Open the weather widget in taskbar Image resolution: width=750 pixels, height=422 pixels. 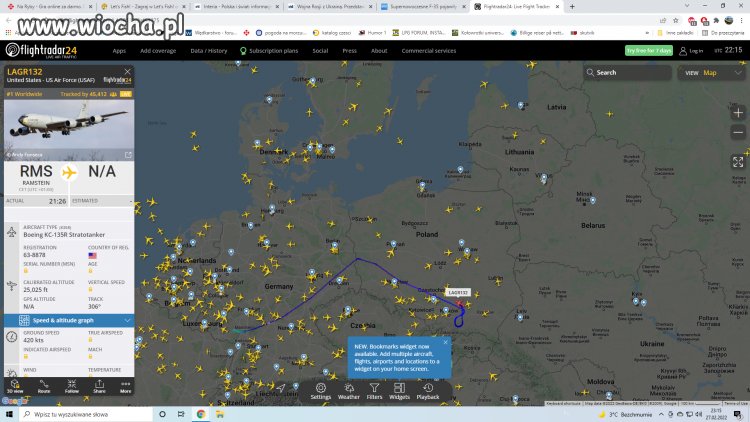pos(625,414)
